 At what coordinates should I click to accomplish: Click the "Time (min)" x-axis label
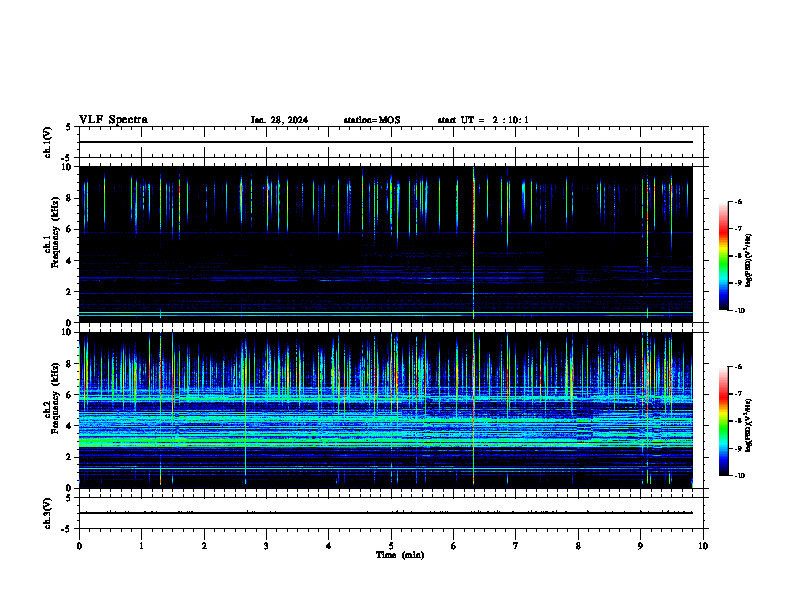click(x=400, y=555)
